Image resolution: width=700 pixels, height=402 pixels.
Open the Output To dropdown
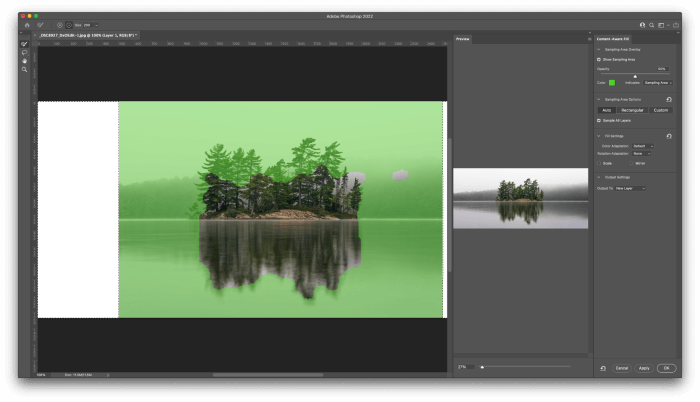pyautogui.click(x=630, y=188)
